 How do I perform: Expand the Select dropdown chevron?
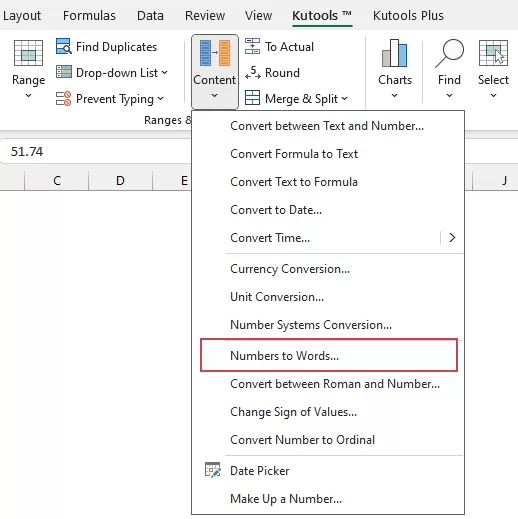point(493,96)
